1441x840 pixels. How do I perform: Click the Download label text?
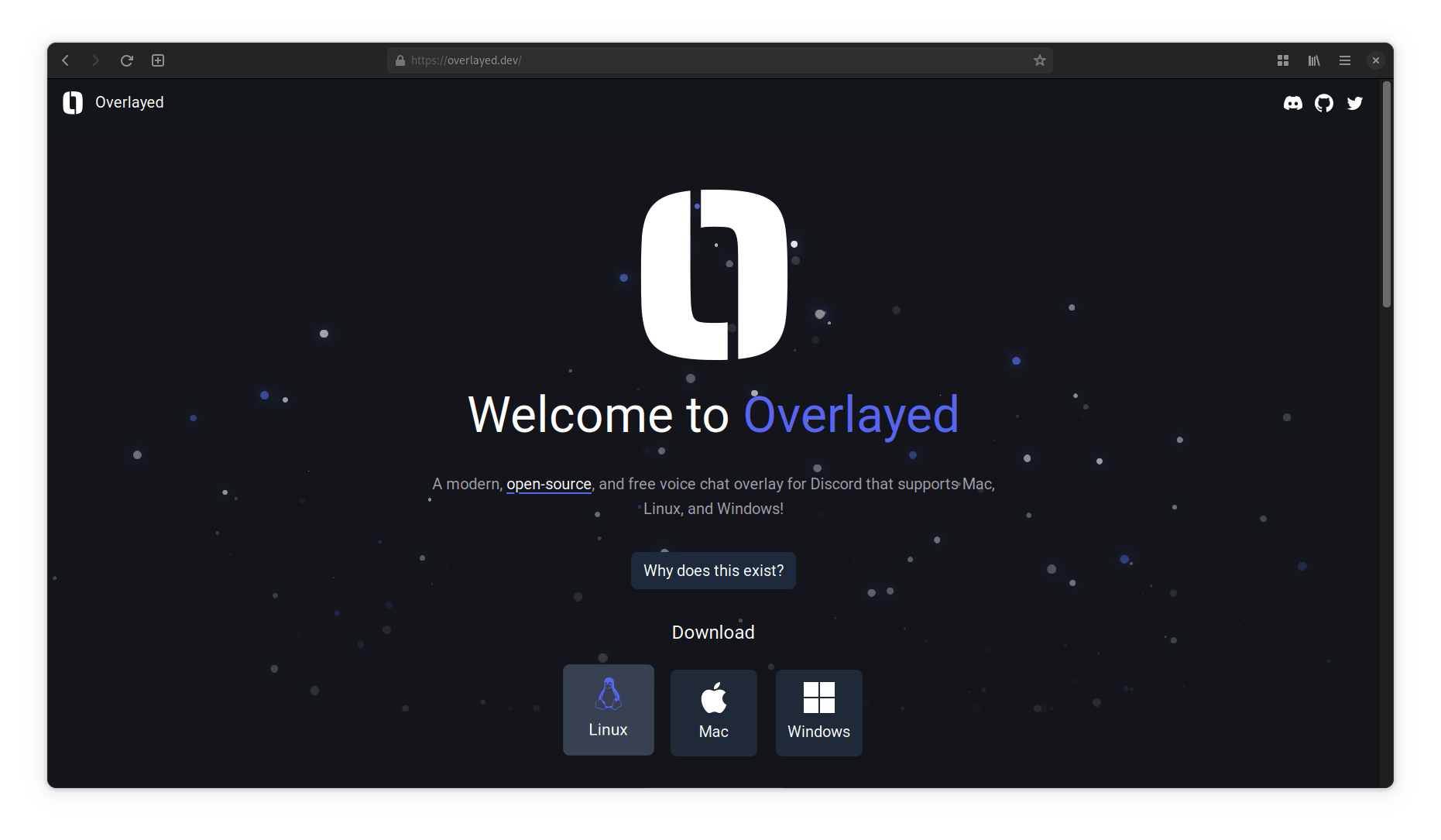click(x=713, y=633)
